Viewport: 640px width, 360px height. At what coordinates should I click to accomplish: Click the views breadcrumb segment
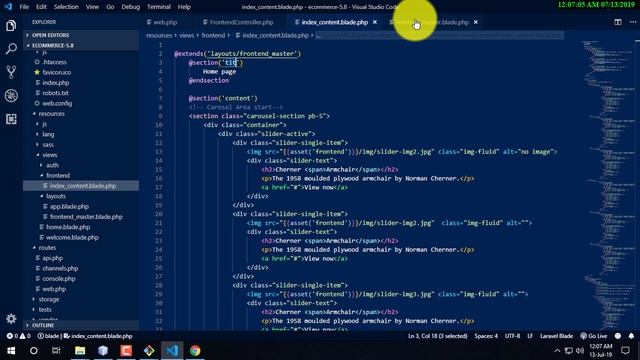click(187, 36)
